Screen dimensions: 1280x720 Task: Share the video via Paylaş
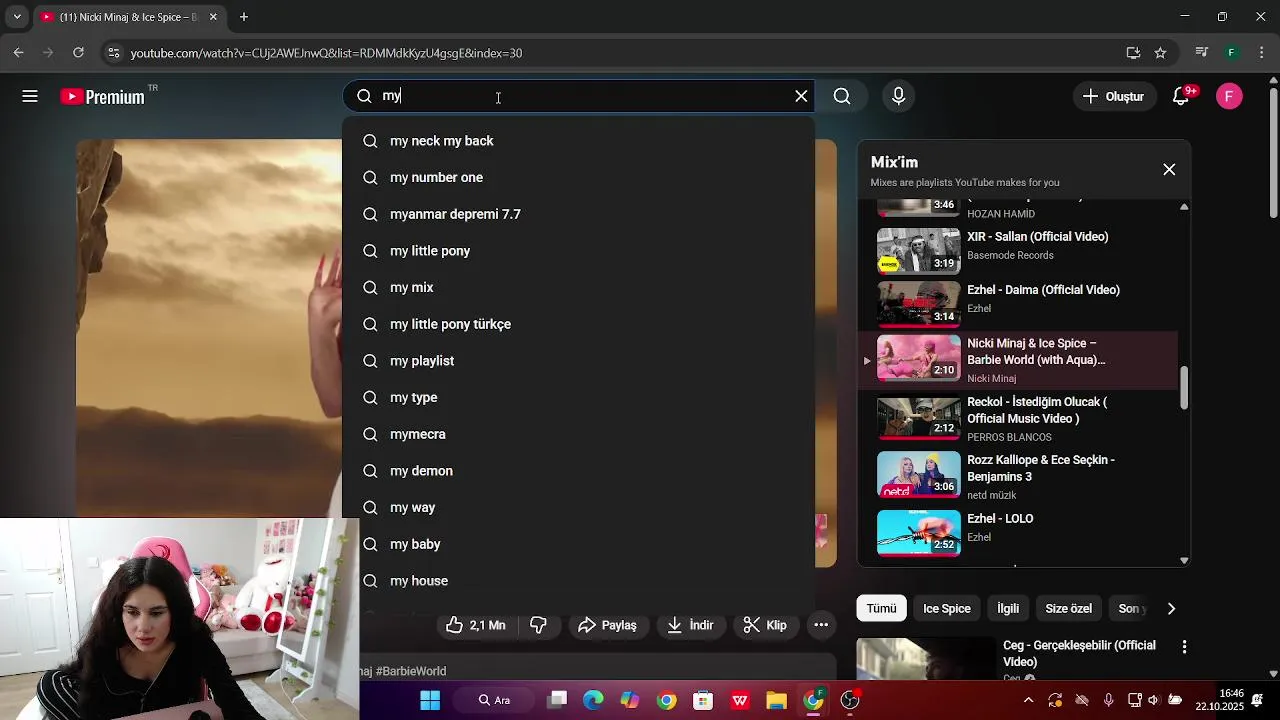(x=608, y=625)
